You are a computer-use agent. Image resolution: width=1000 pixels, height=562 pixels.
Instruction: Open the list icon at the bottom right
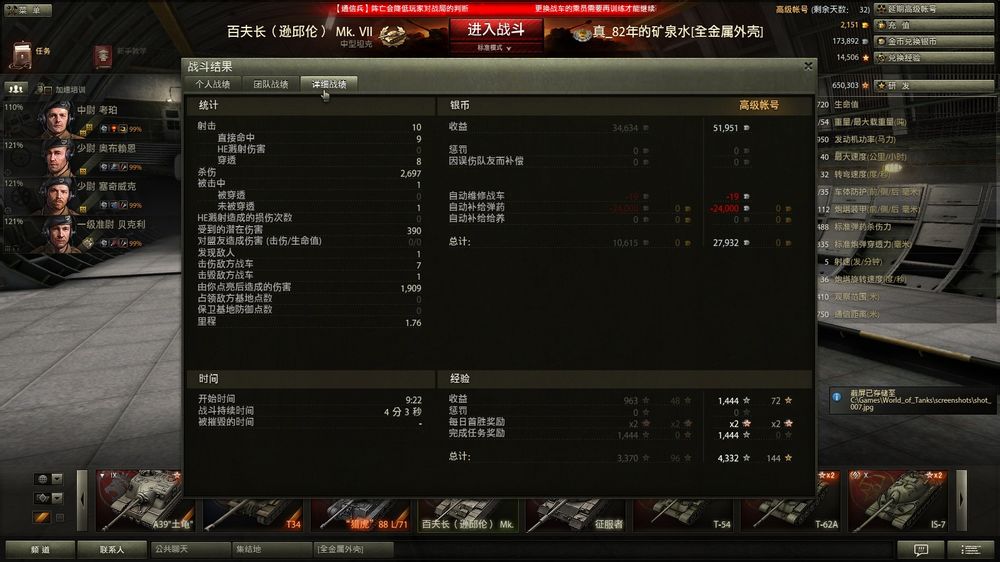(x=971, y=549)
